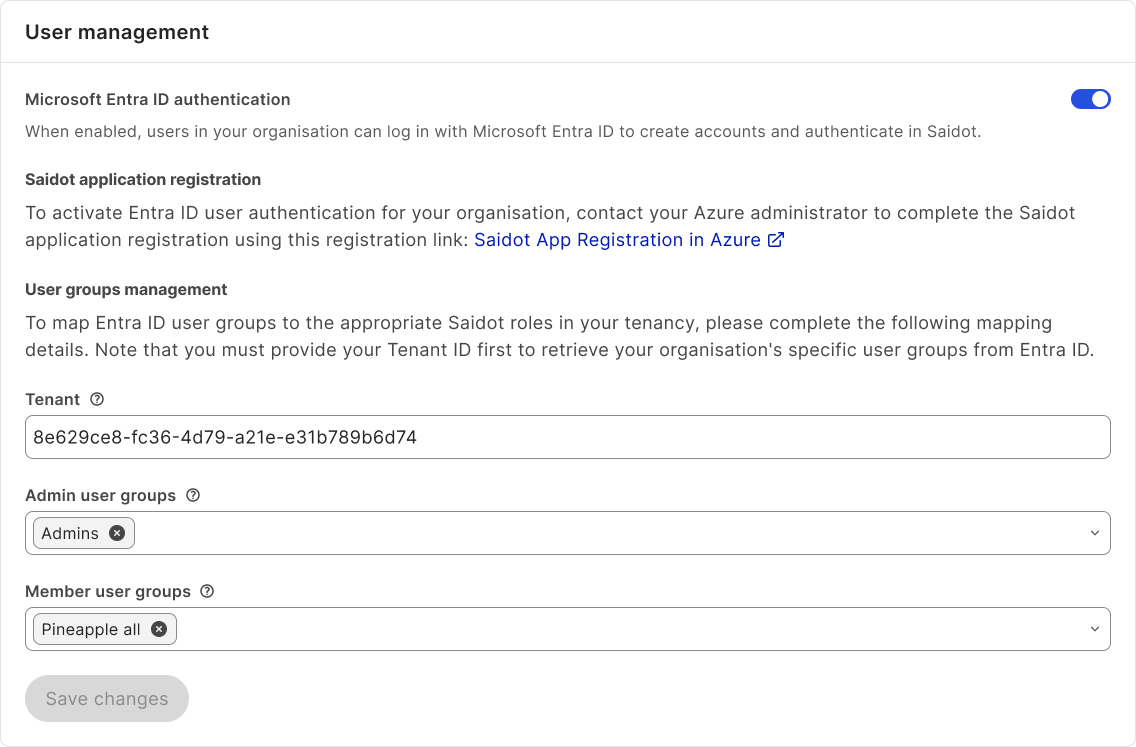Viewport: 1136px width, 747px height.
Task: Click the User groups management heading
Action: point(126,289)
